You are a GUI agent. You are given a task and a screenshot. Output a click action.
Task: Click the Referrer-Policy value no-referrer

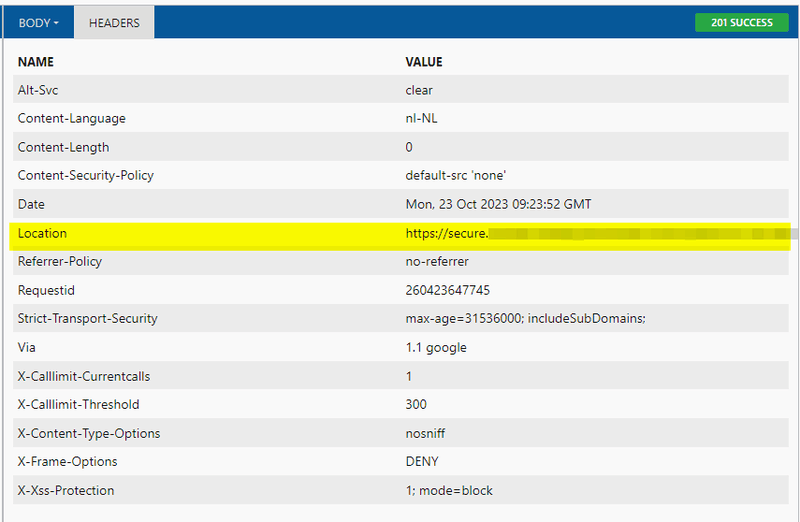coord(437,262)
